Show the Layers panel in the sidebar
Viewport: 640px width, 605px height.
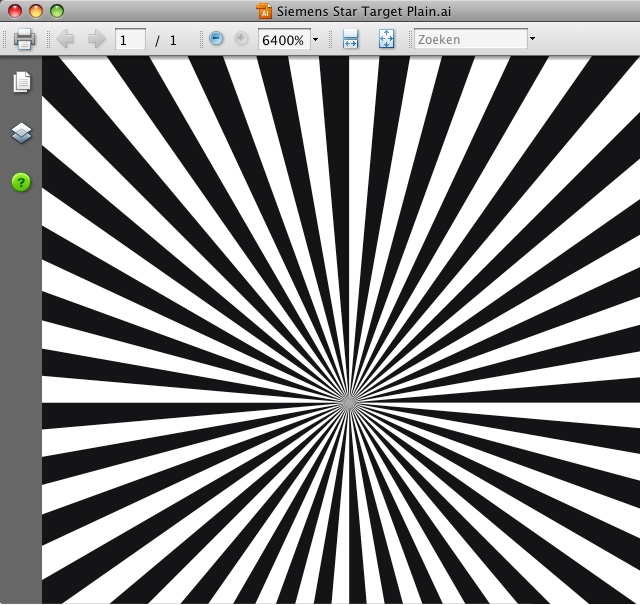pos(21,132)
